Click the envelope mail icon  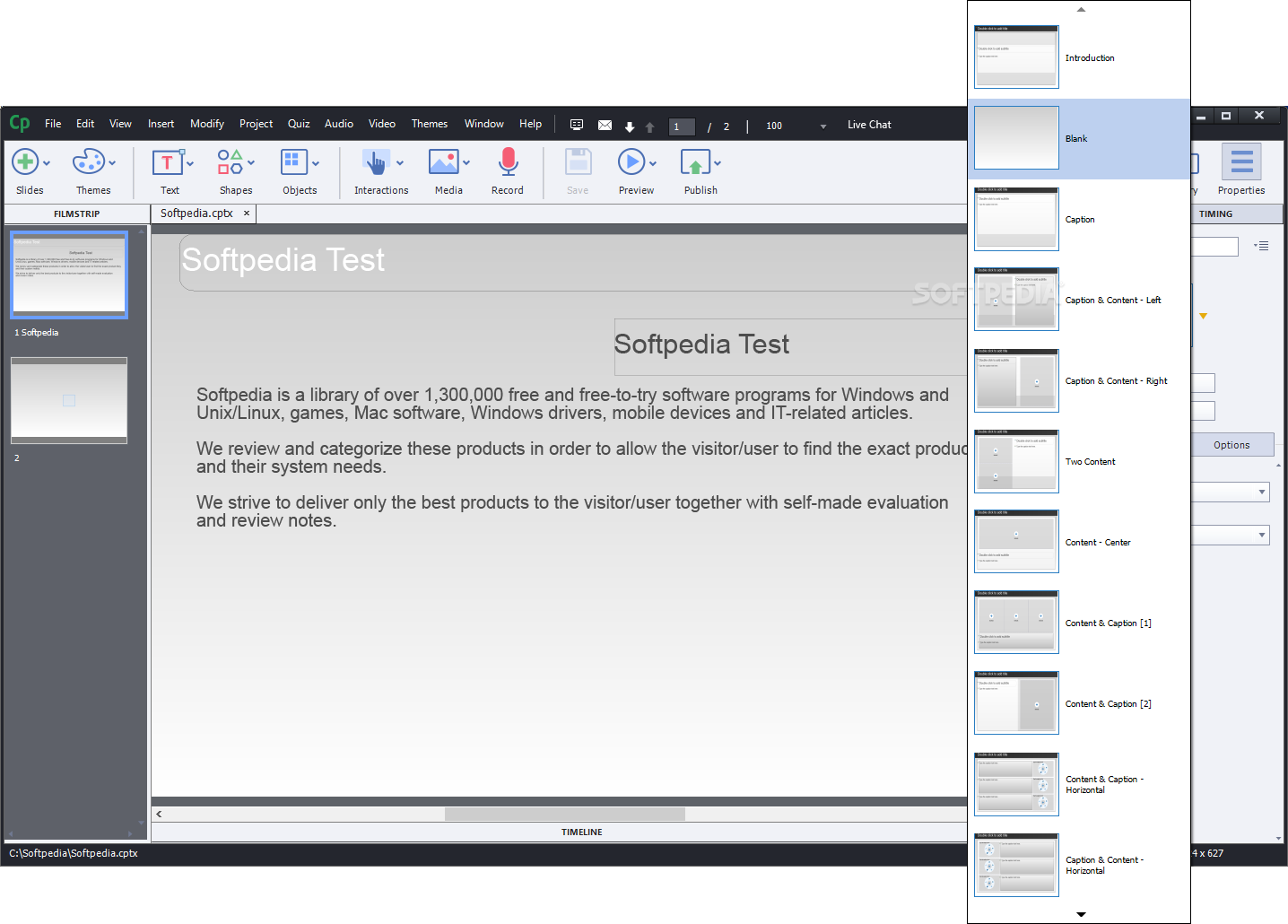pyautogui.click(x=605, y=126)
